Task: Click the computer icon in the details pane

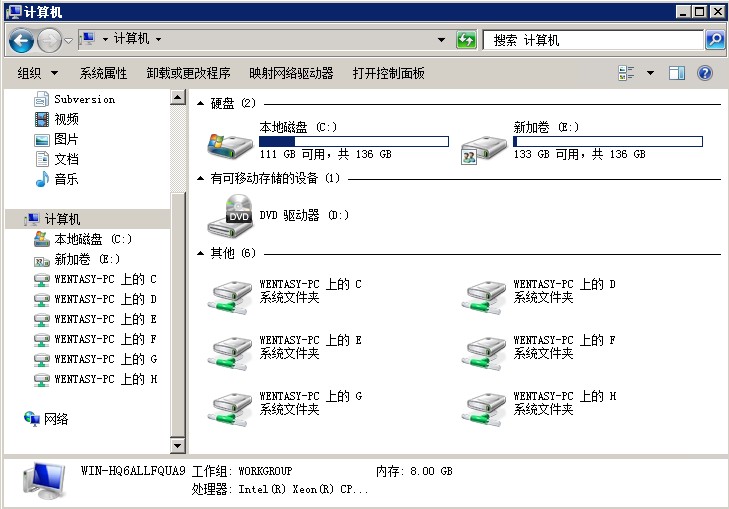Action: 45,481
